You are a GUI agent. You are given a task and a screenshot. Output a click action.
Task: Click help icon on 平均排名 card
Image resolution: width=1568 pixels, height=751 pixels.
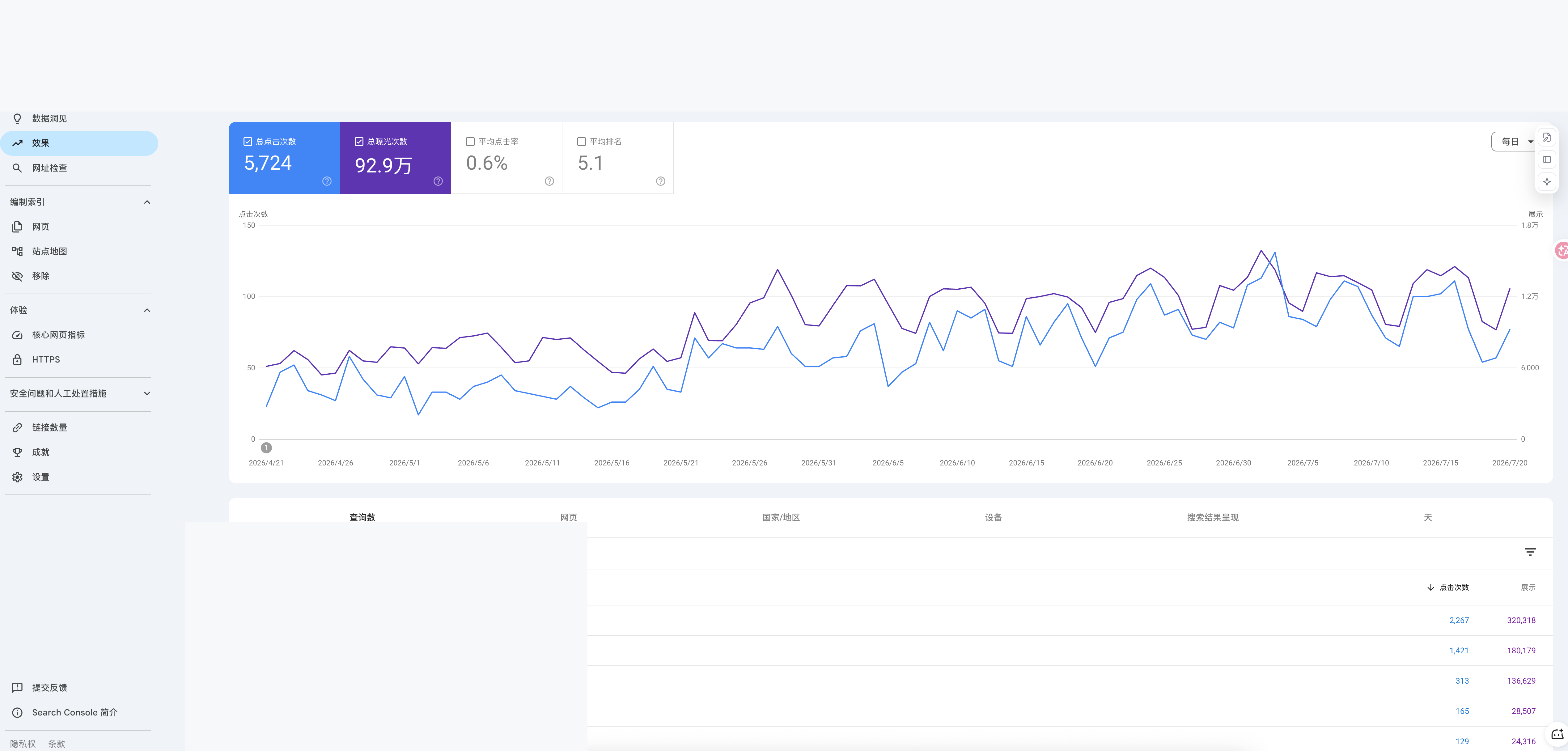(x=660, y=181)
